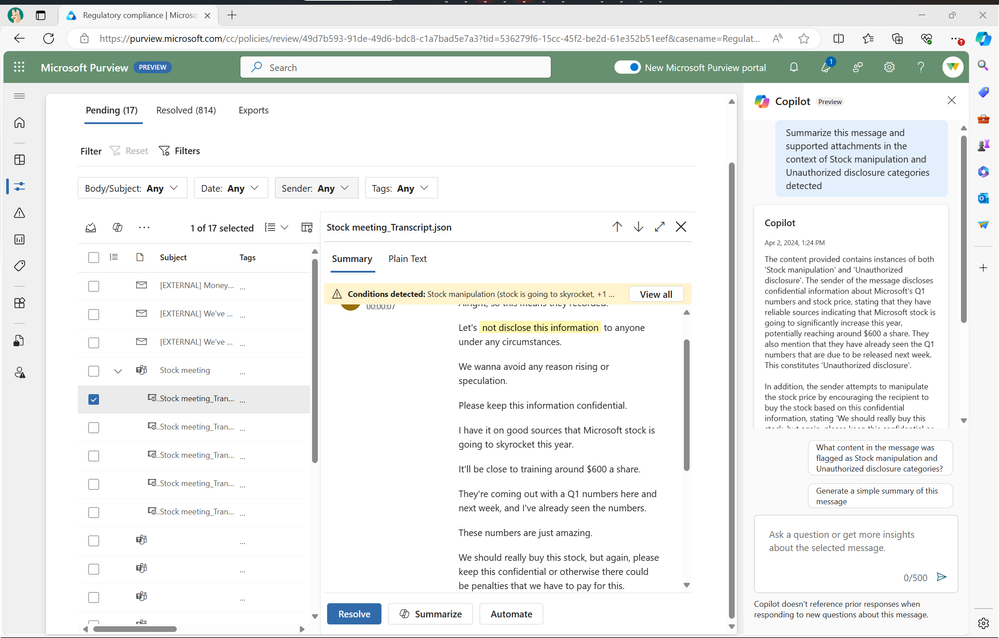
Task: Click the browser refresh icon
Action: (48, 38)
